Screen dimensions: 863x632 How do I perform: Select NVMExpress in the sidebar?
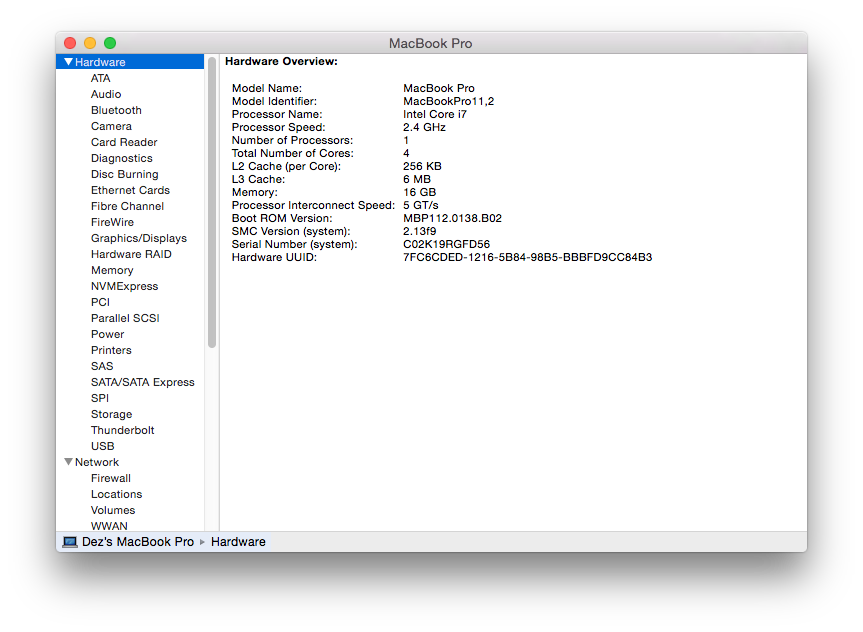(x=124, y=286)
